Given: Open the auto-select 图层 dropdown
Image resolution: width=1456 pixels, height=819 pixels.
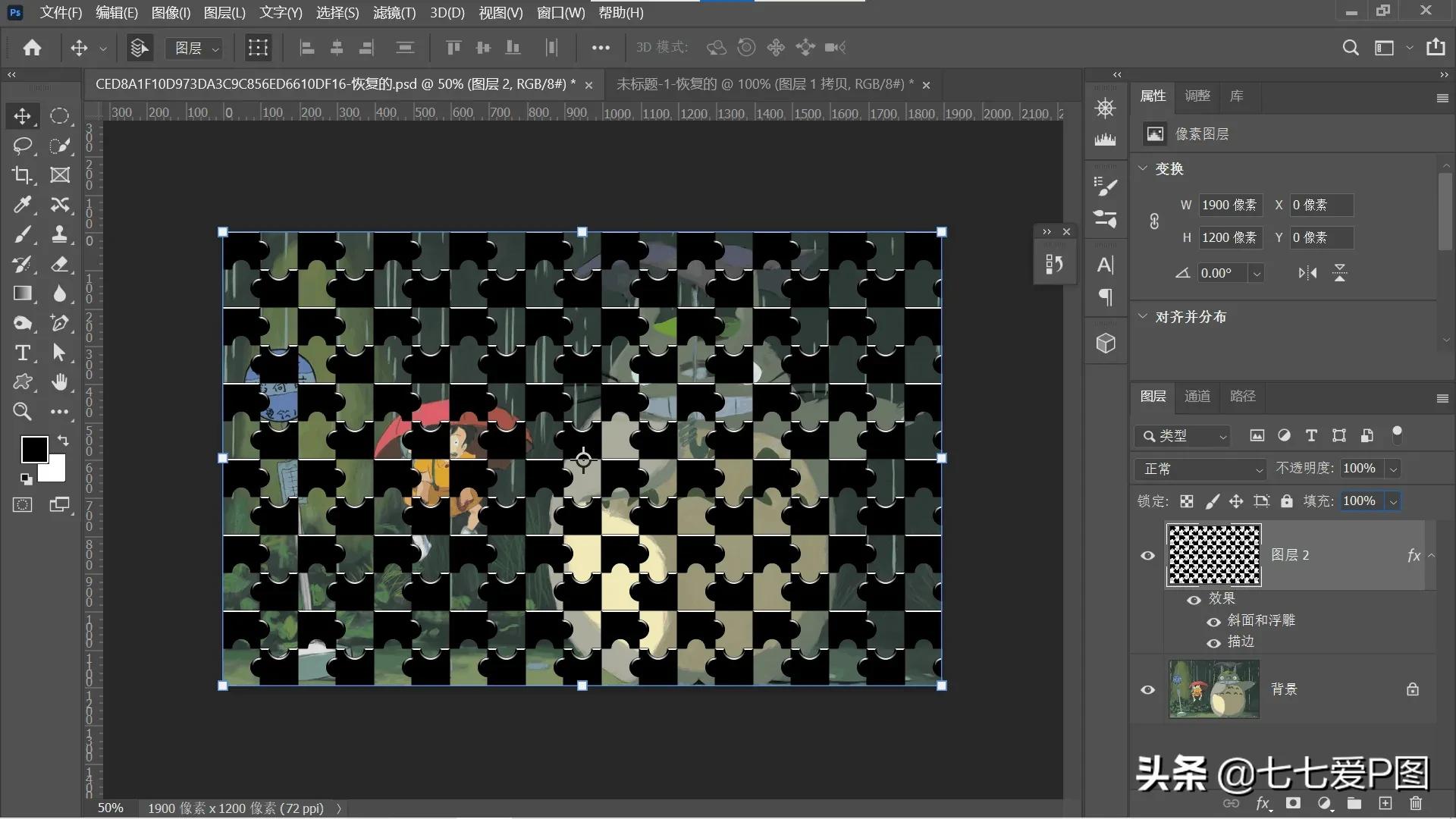Looking at the screenshot, I should click(x=195, y=48).
